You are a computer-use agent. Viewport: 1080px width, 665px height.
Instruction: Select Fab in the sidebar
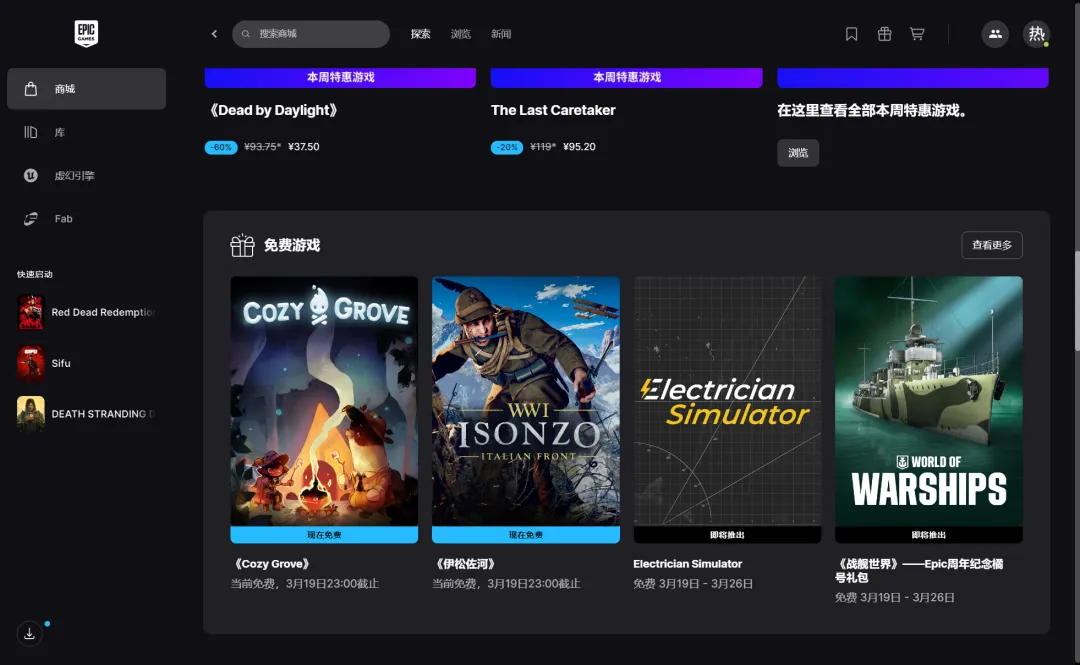tap(87, 218)
